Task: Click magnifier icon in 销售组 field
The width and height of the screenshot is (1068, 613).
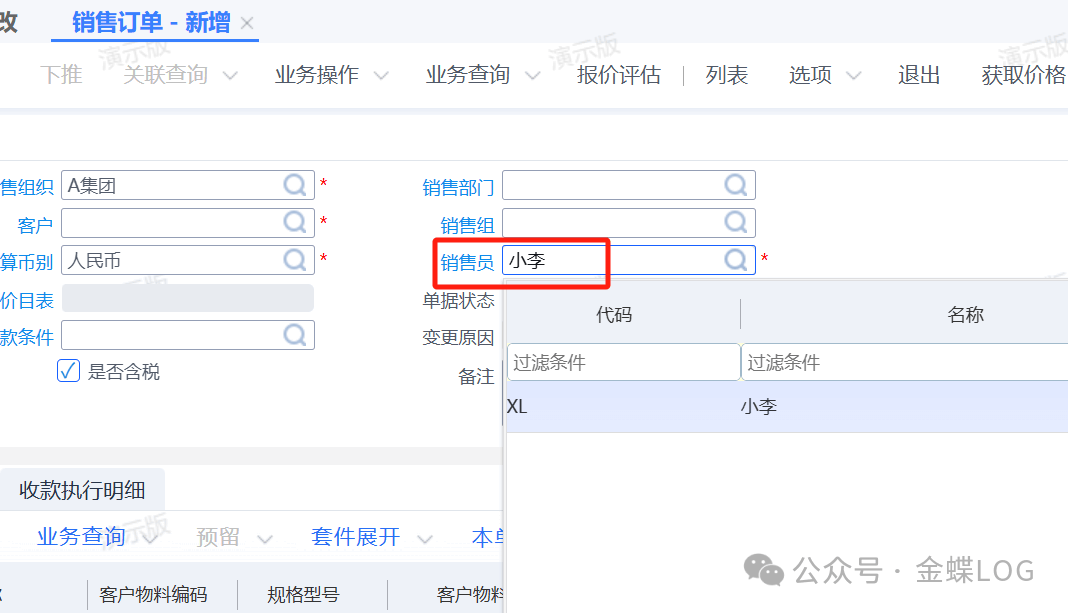Action: click(x=736, y=222)
